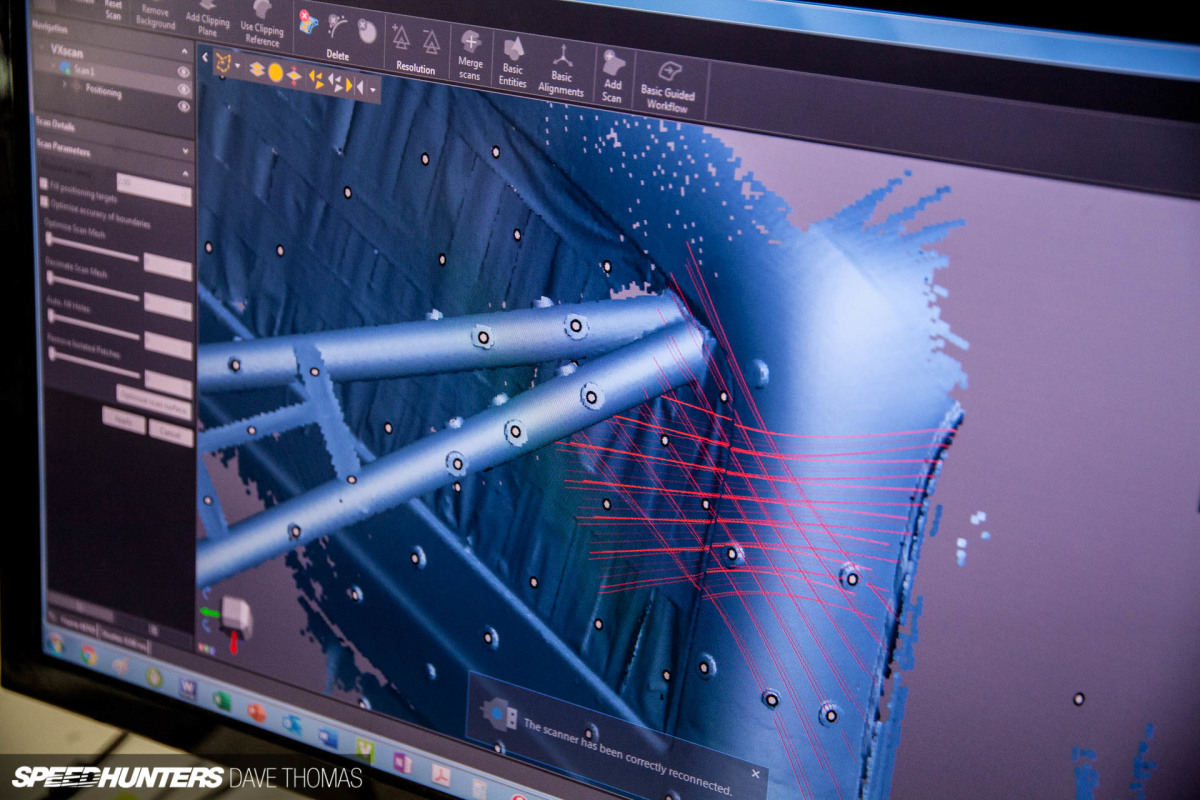Adjust the Decimate Scan Mesh slider
The width and height of the screenshot is (1200, 800).
92,287
